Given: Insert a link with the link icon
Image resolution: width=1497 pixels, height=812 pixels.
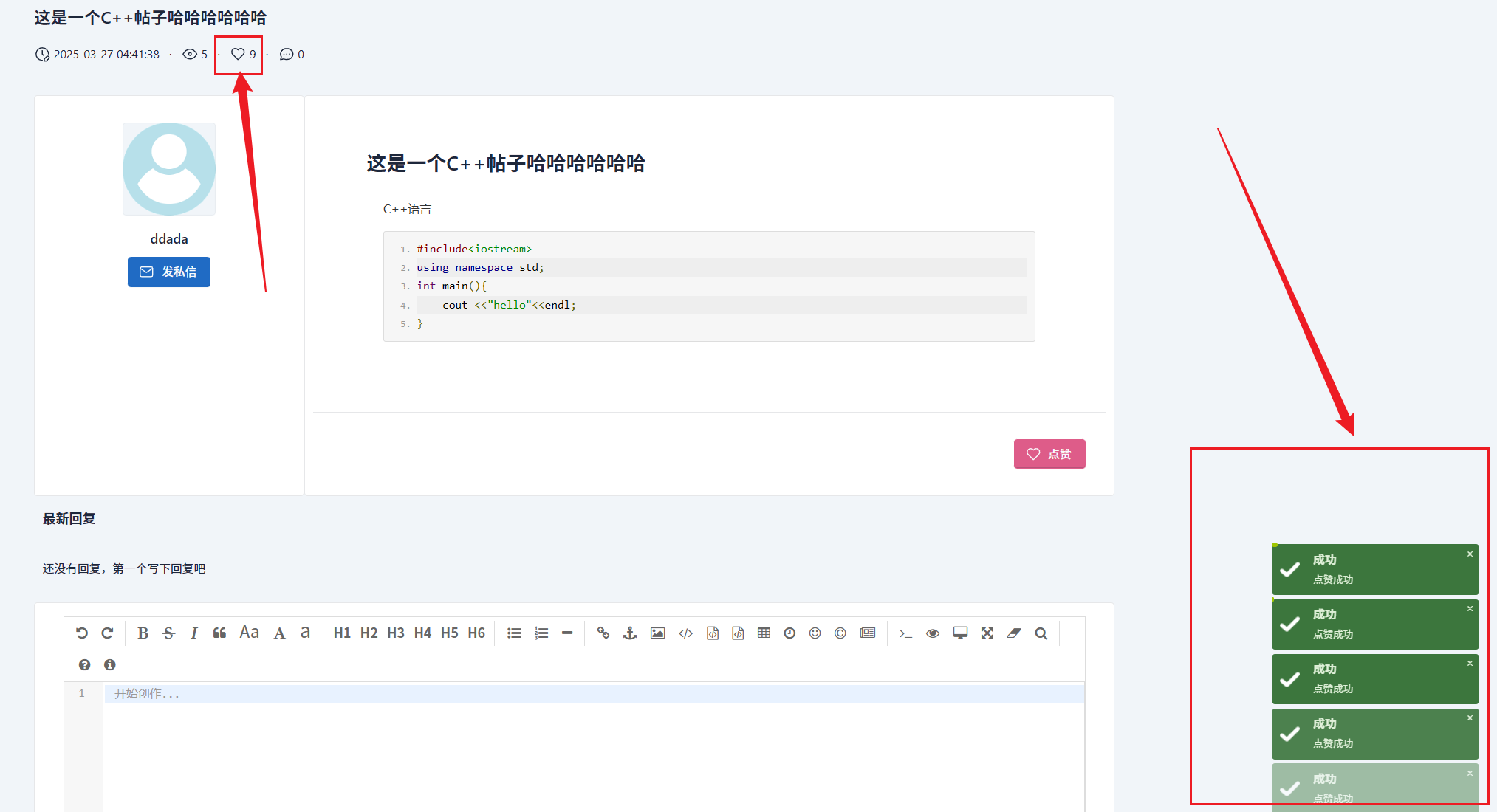Looking at the screenshot, I should pyautogui.click(x=603, y=633).
